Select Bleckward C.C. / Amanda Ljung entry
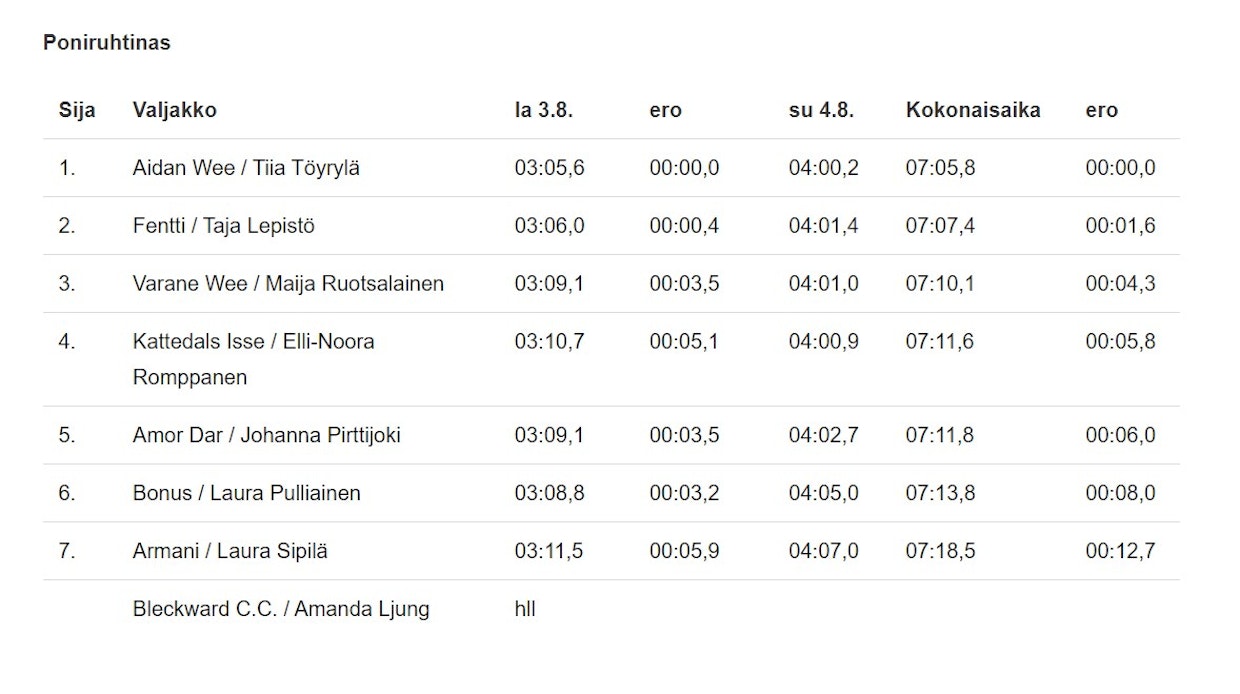1240x694 pixels. 281,609
